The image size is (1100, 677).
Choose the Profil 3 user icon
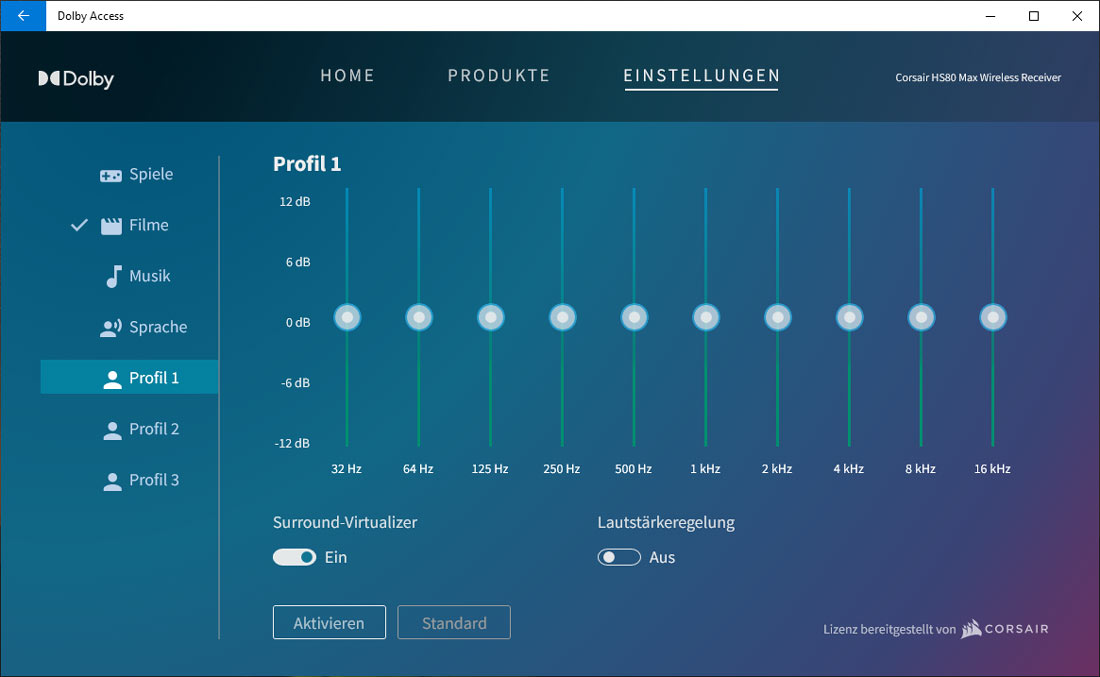113,481
